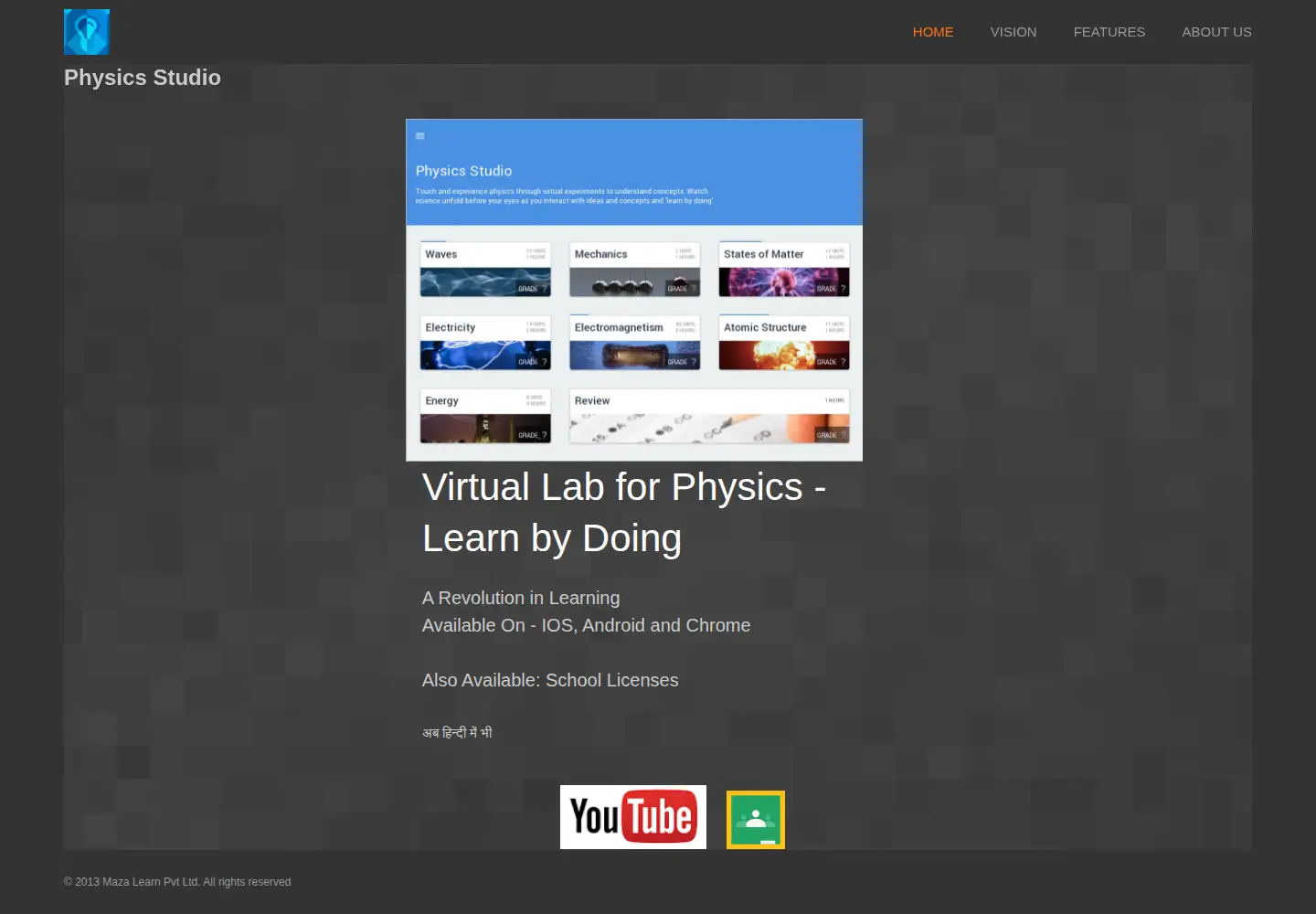Viewport: 1316px width, 914px height.
Task: Select the Waves course card
Action: point(485,270)
